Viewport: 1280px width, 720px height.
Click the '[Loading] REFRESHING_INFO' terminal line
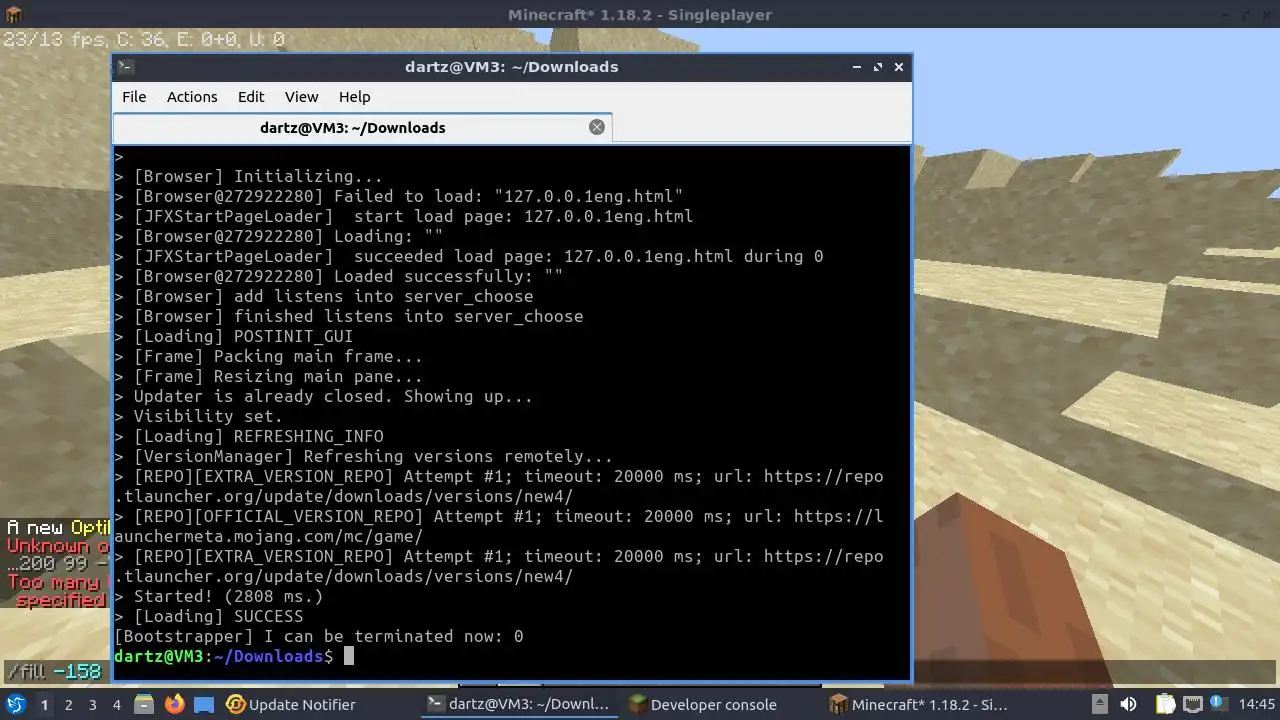(x=248, y=436)
